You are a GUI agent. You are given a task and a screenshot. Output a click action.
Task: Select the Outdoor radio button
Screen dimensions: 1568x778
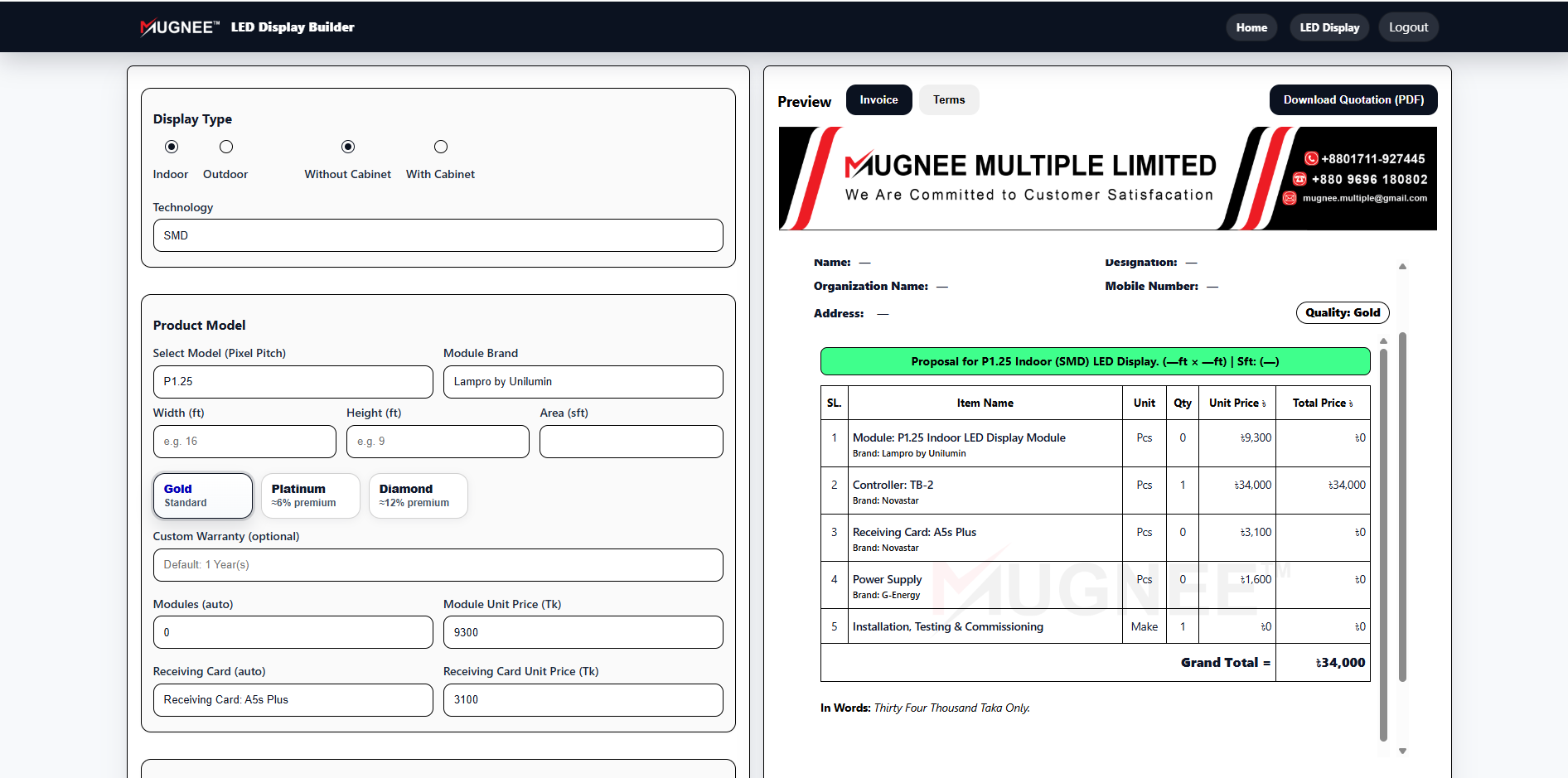[x=226, y=147]
